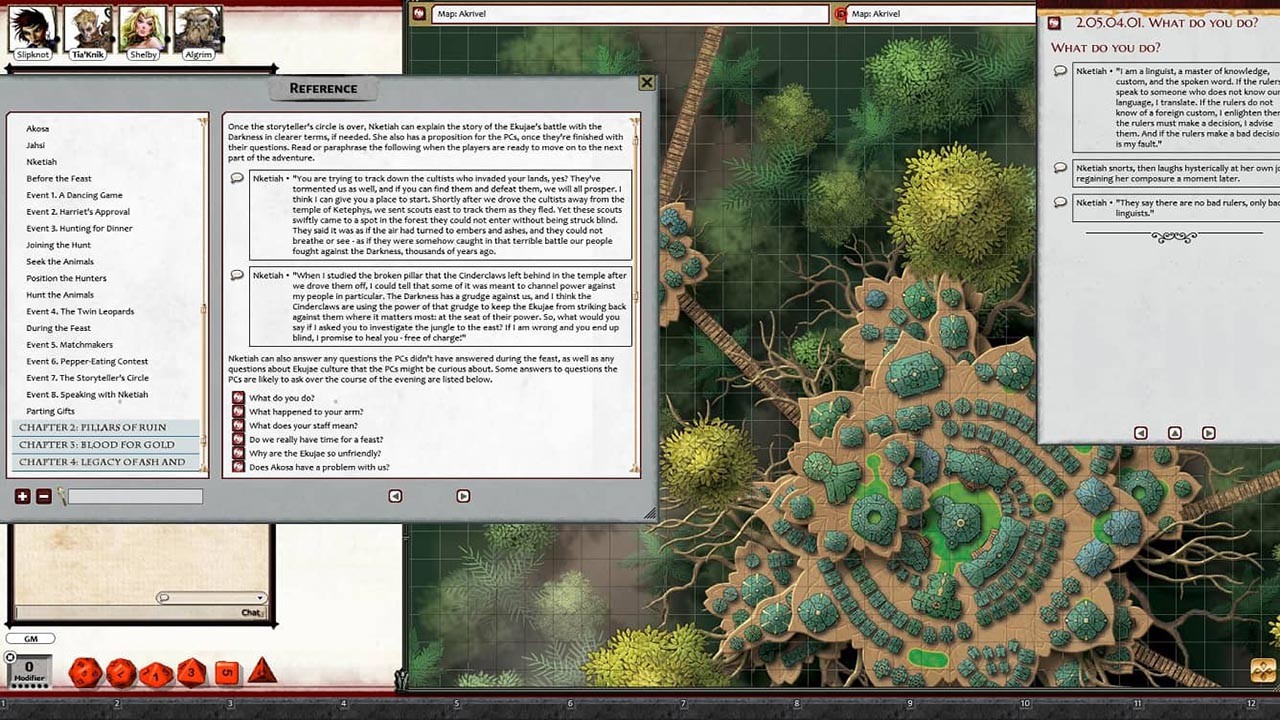Click Shelby's character portrait
1280x720 pixels.
(x=141, y=28)
